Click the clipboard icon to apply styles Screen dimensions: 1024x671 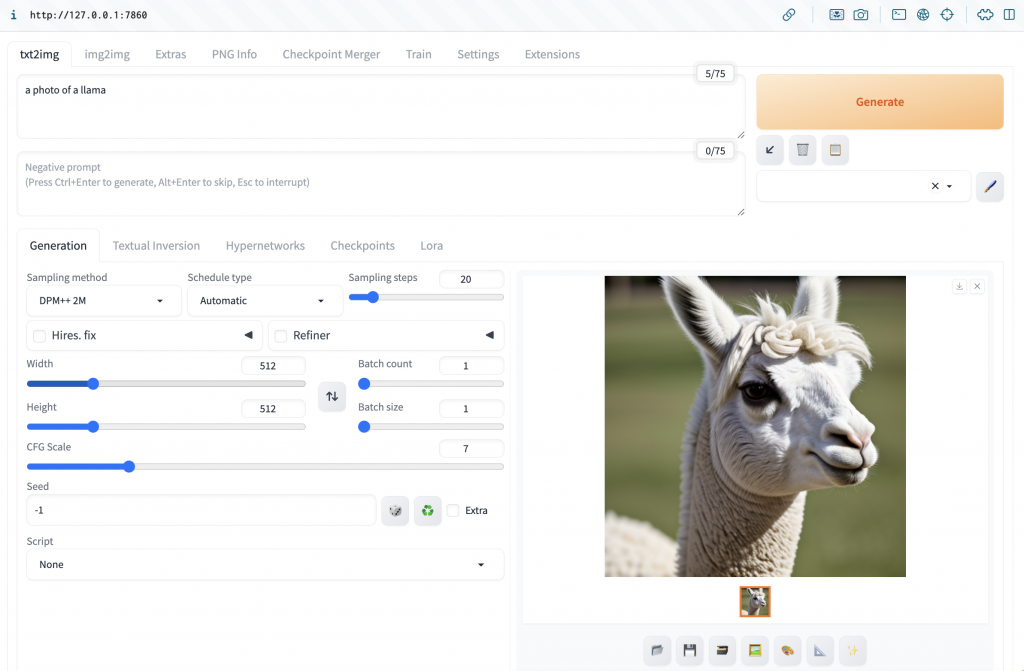point(835,150)
